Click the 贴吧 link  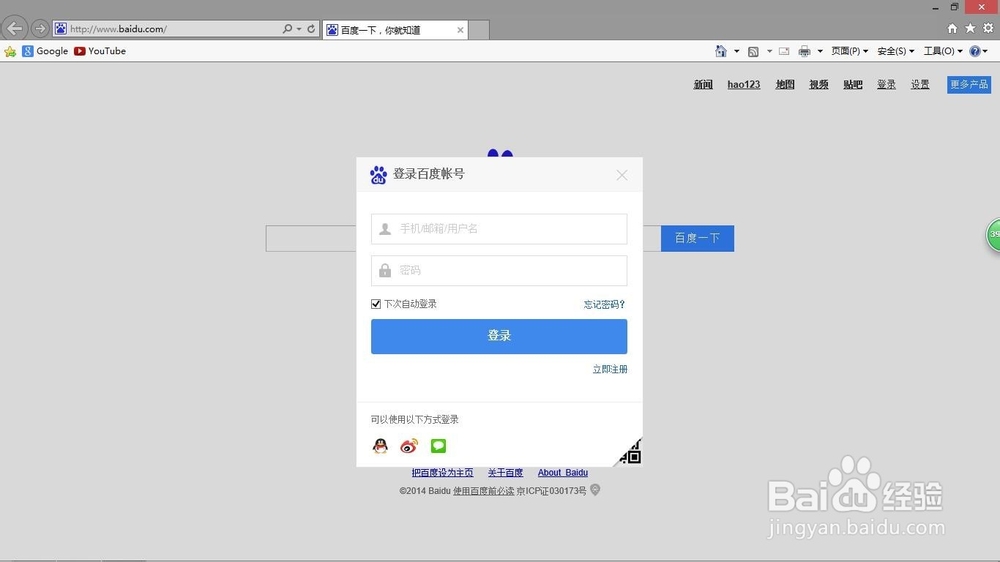click(853, 84)
